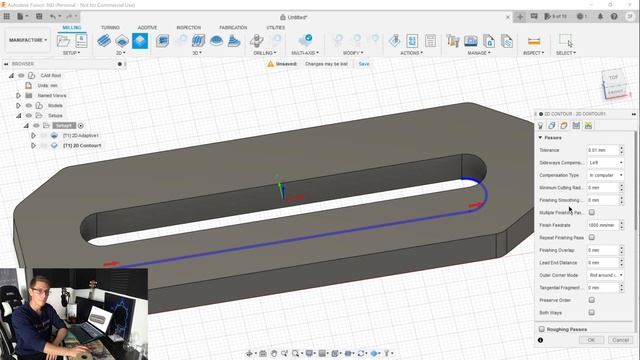Click the Multi-Axis toolpath icon
Viewport: 640px width, 360px height.
pyautogui.click(x=305, y=41)
